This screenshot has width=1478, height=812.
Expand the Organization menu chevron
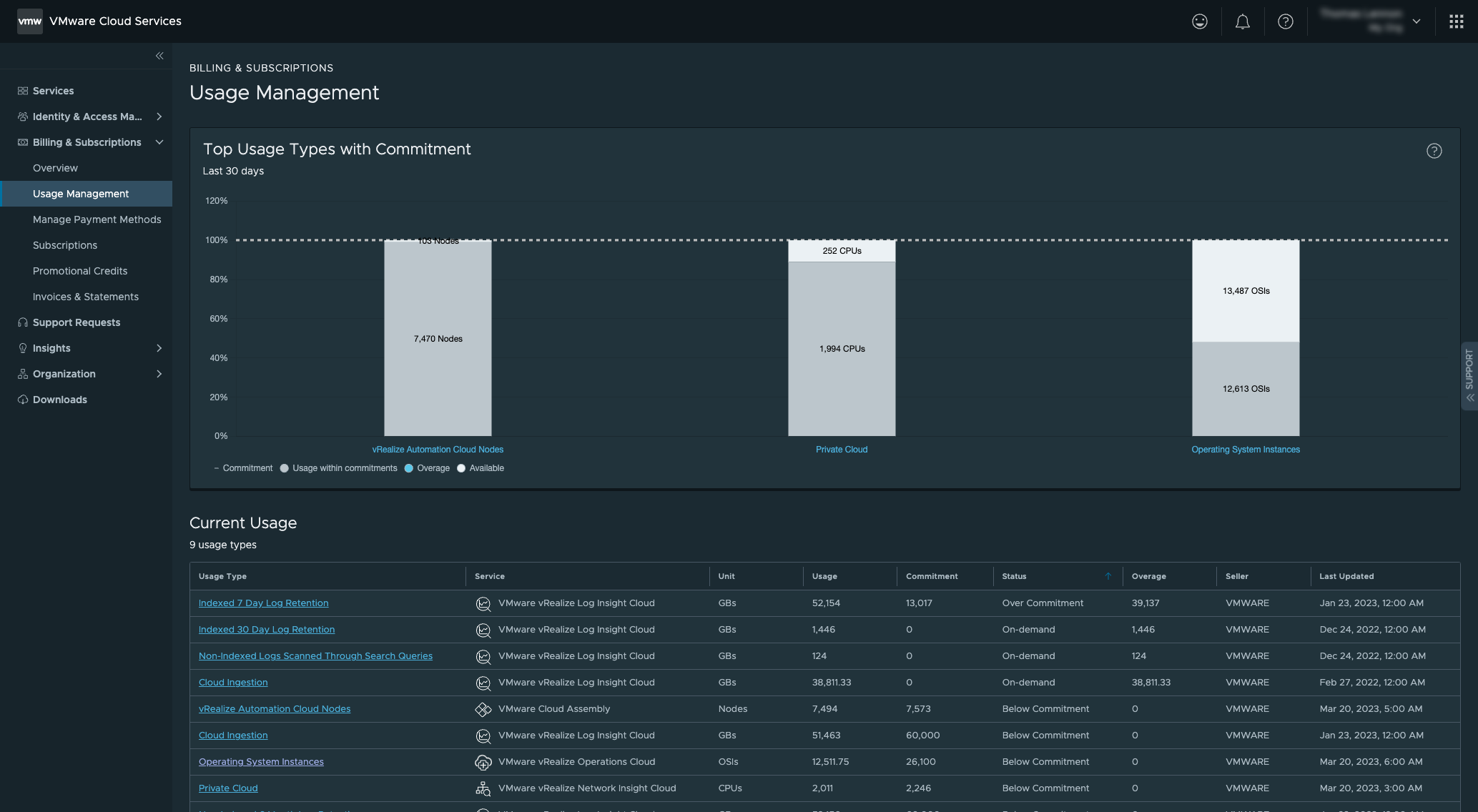(159, 374)
